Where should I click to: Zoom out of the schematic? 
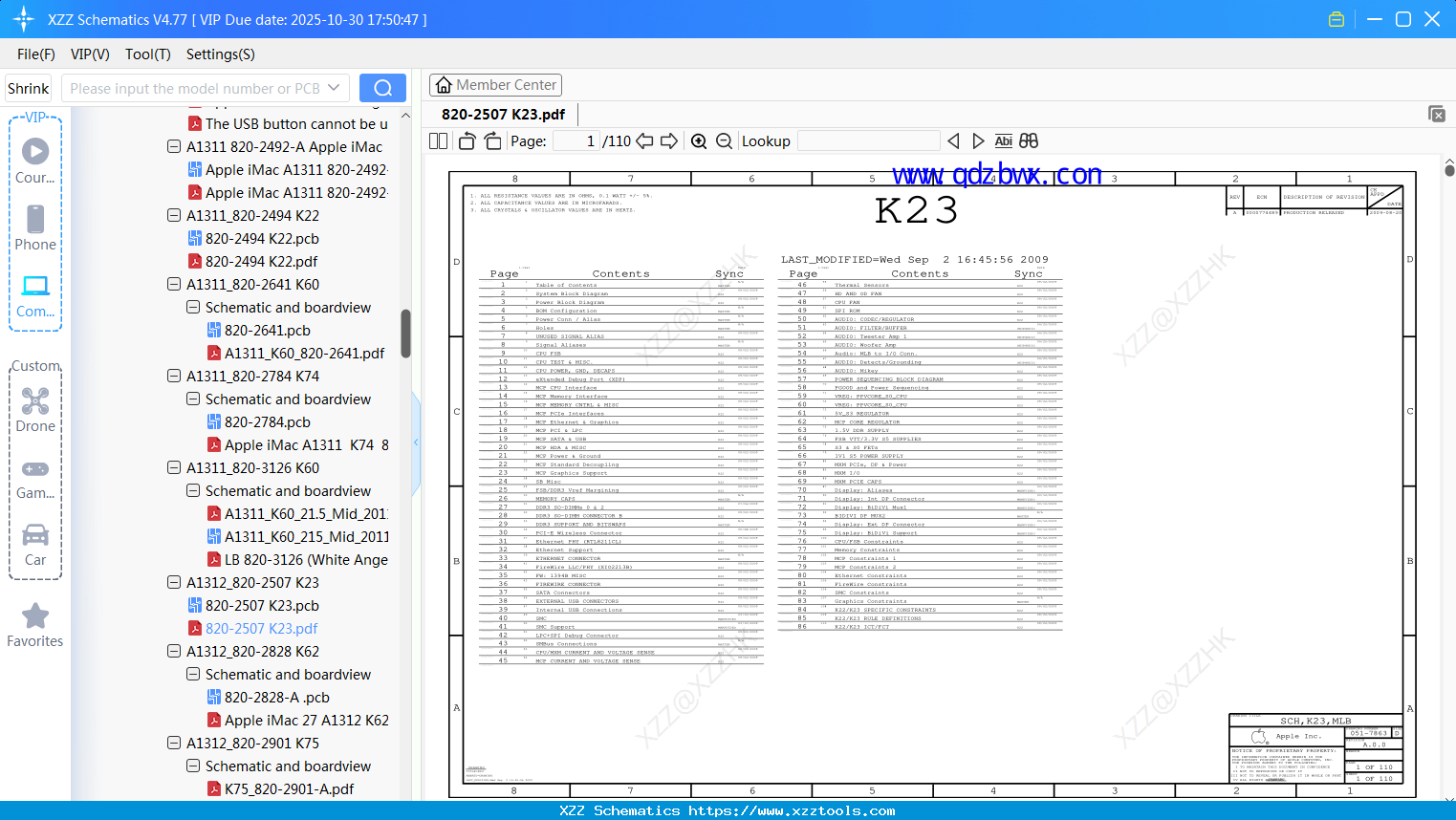[725, 141]
